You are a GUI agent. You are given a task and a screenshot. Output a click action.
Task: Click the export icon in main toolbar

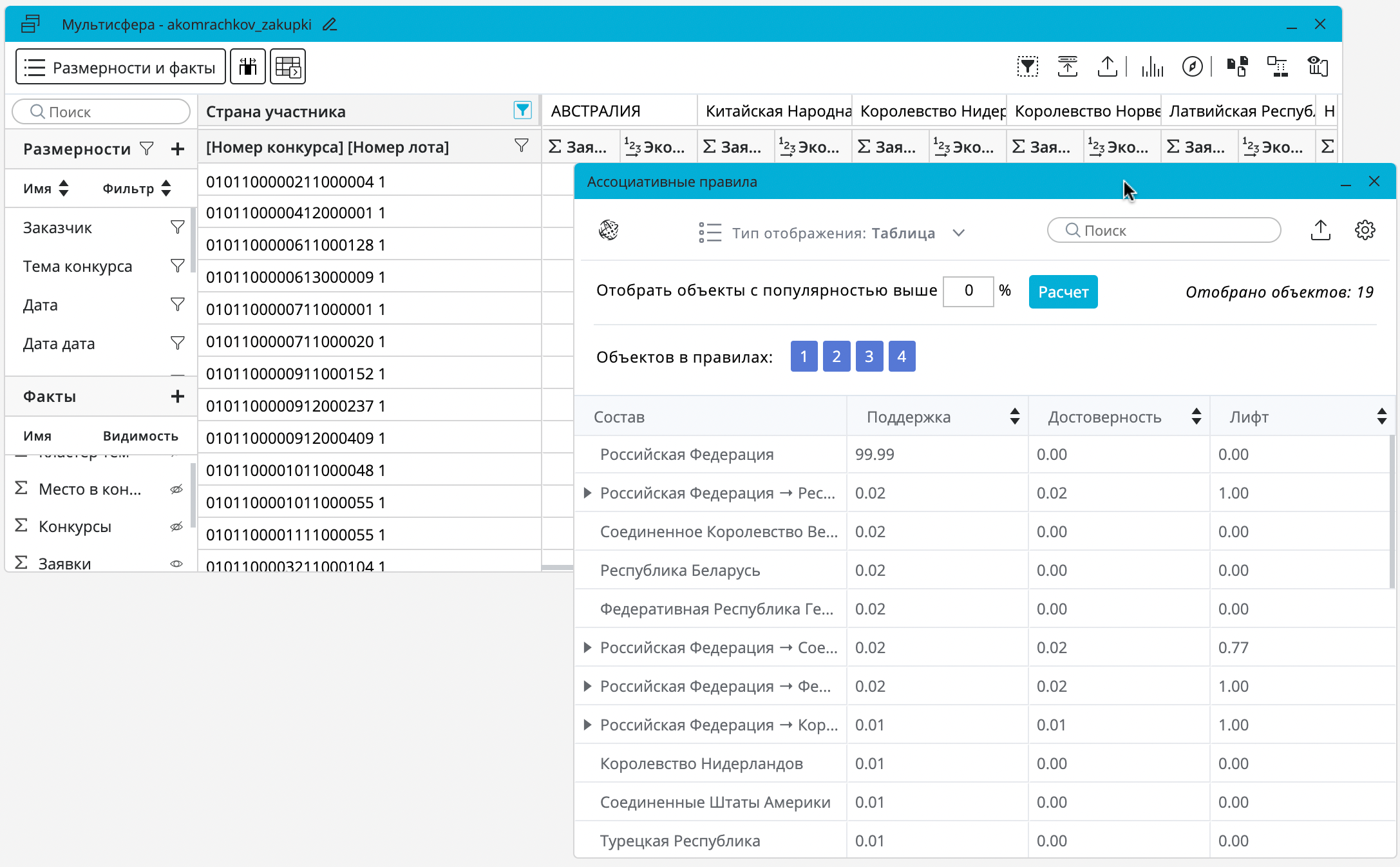(x=1107, y=66)
